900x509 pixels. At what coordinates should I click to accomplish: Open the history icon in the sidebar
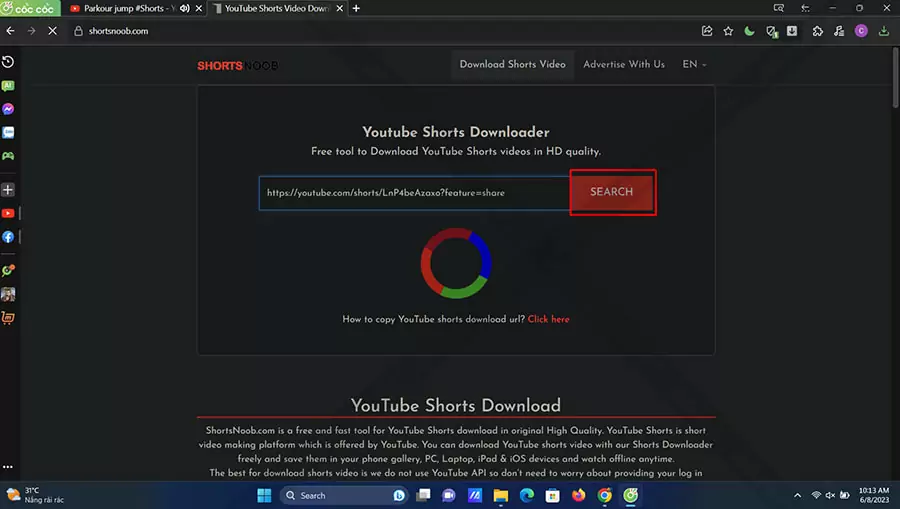coord(8,62)
